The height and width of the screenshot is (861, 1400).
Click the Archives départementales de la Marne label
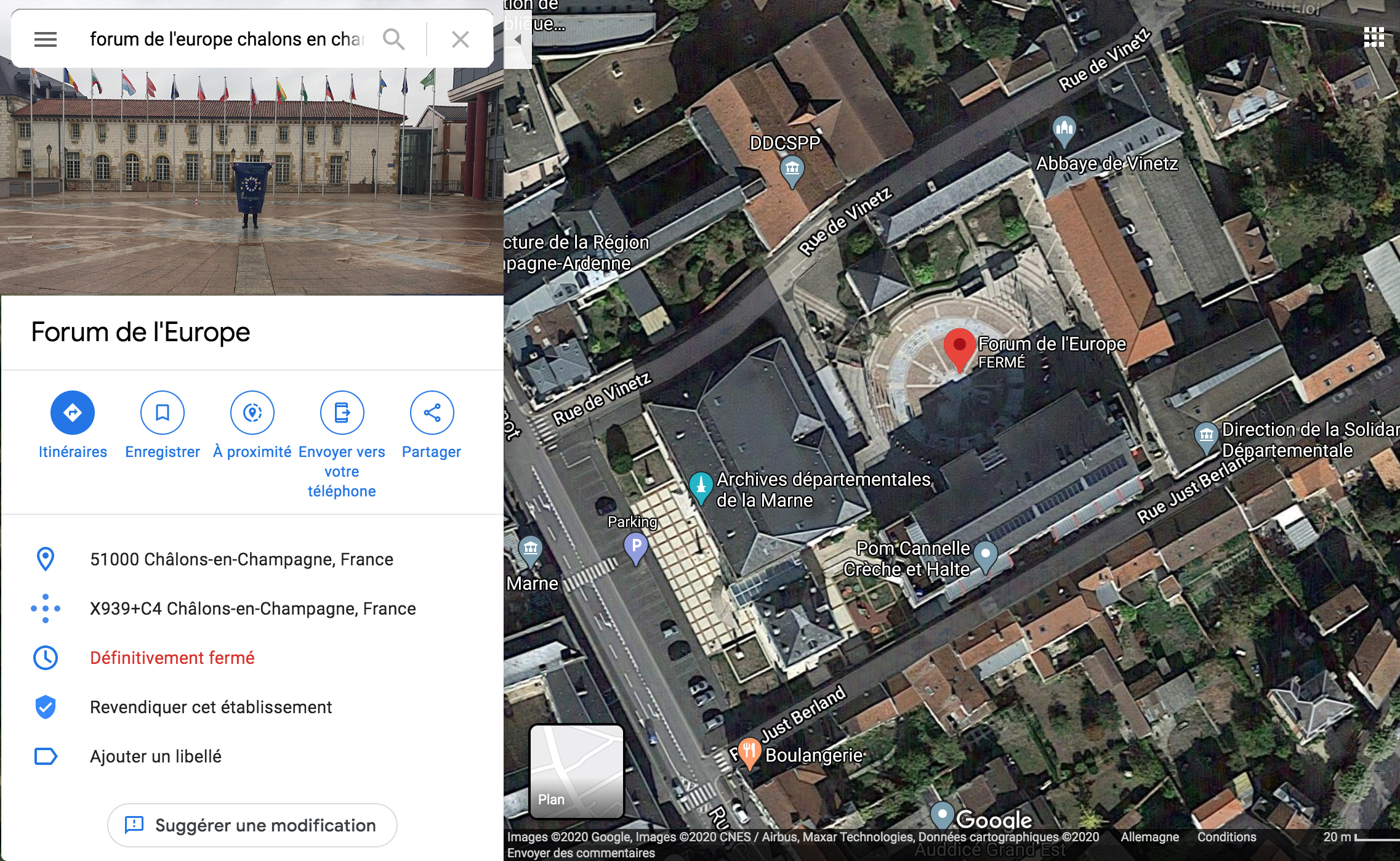823,490
